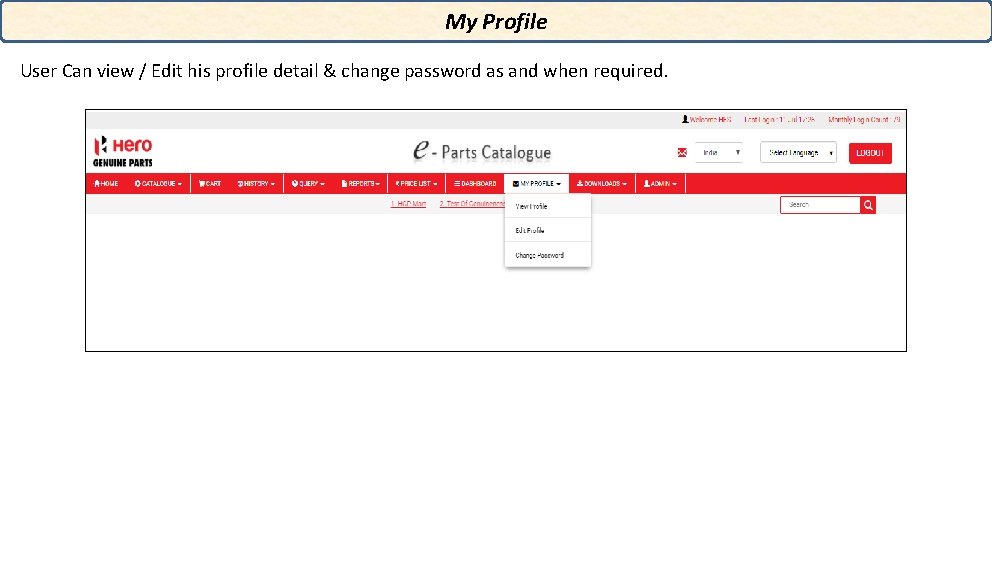This screenshot has height=567, width=992.
Task: Click the red Logout button
Action: 870,153
